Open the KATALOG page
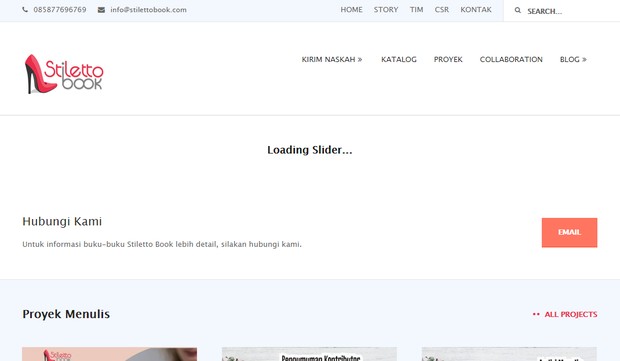620x361 pixels. pyautogui.click(x=399, y=59)
